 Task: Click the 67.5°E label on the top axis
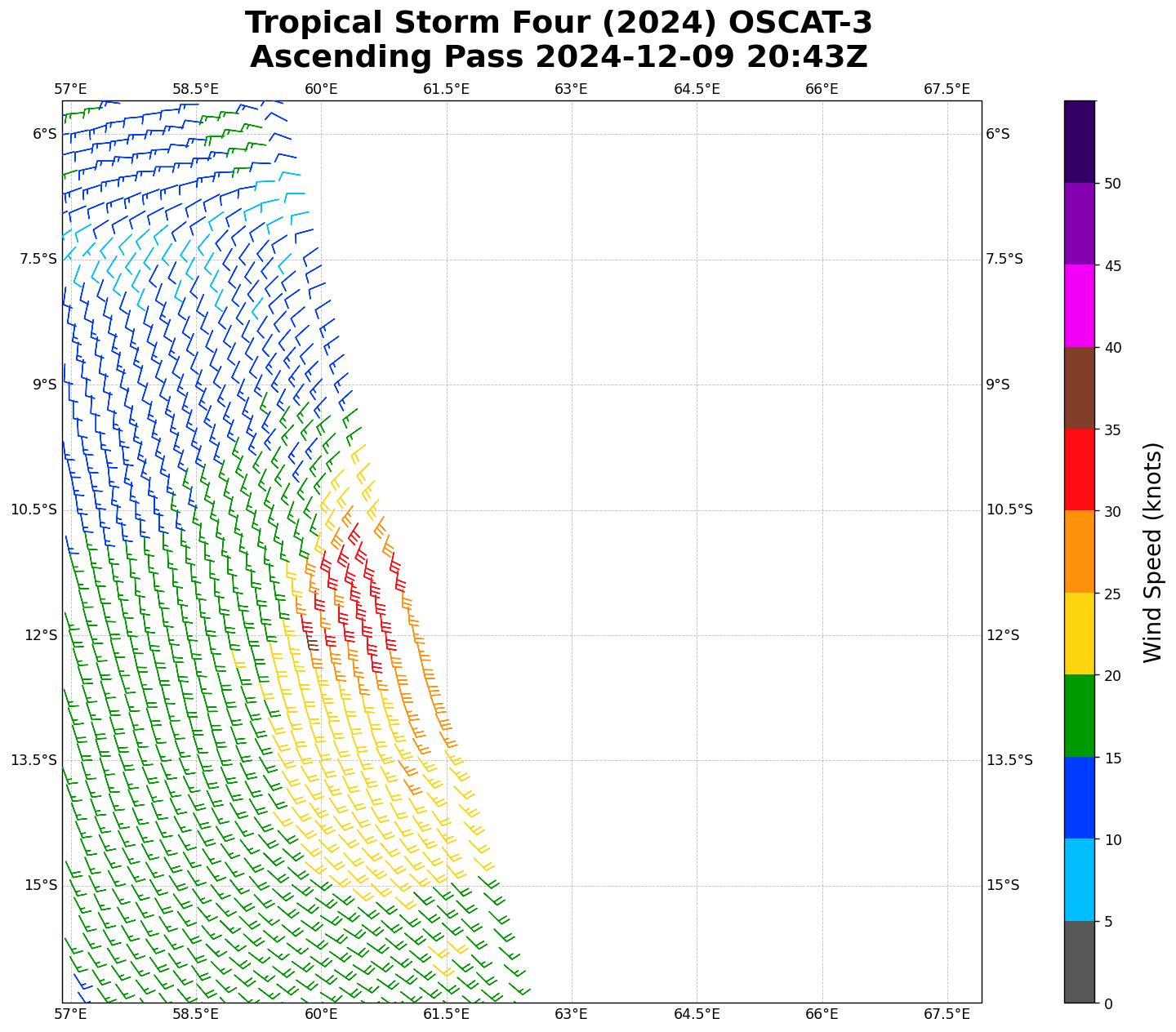[x=947, y=89]
